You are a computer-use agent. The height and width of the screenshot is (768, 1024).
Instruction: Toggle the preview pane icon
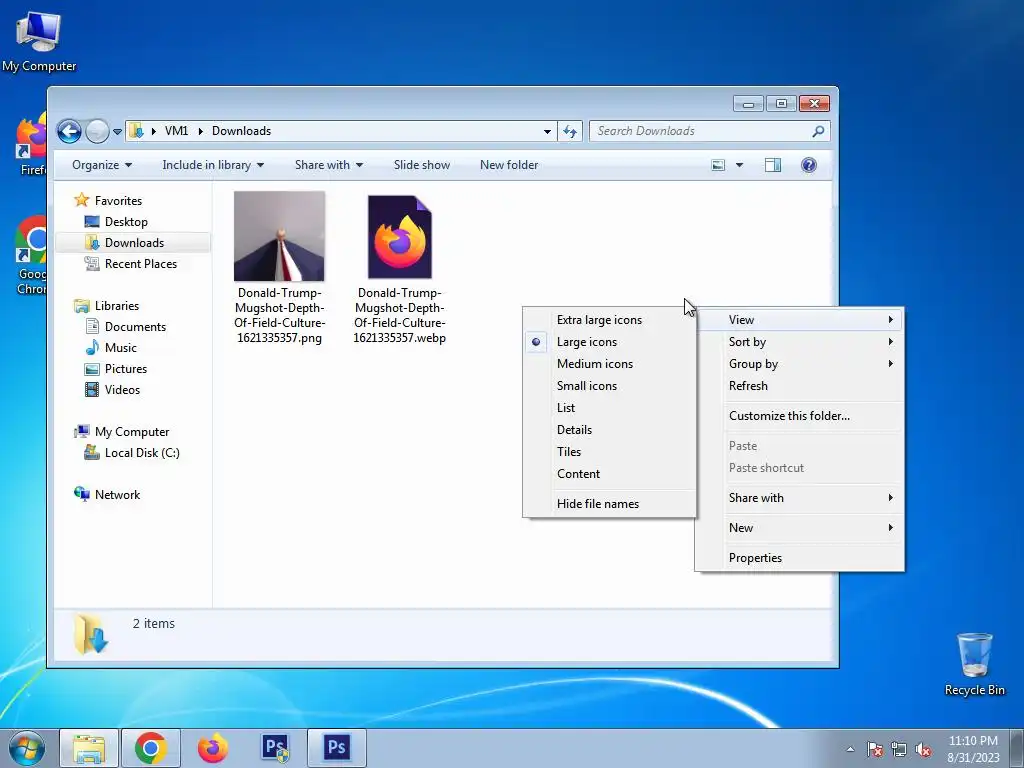(x=773, y=165)
